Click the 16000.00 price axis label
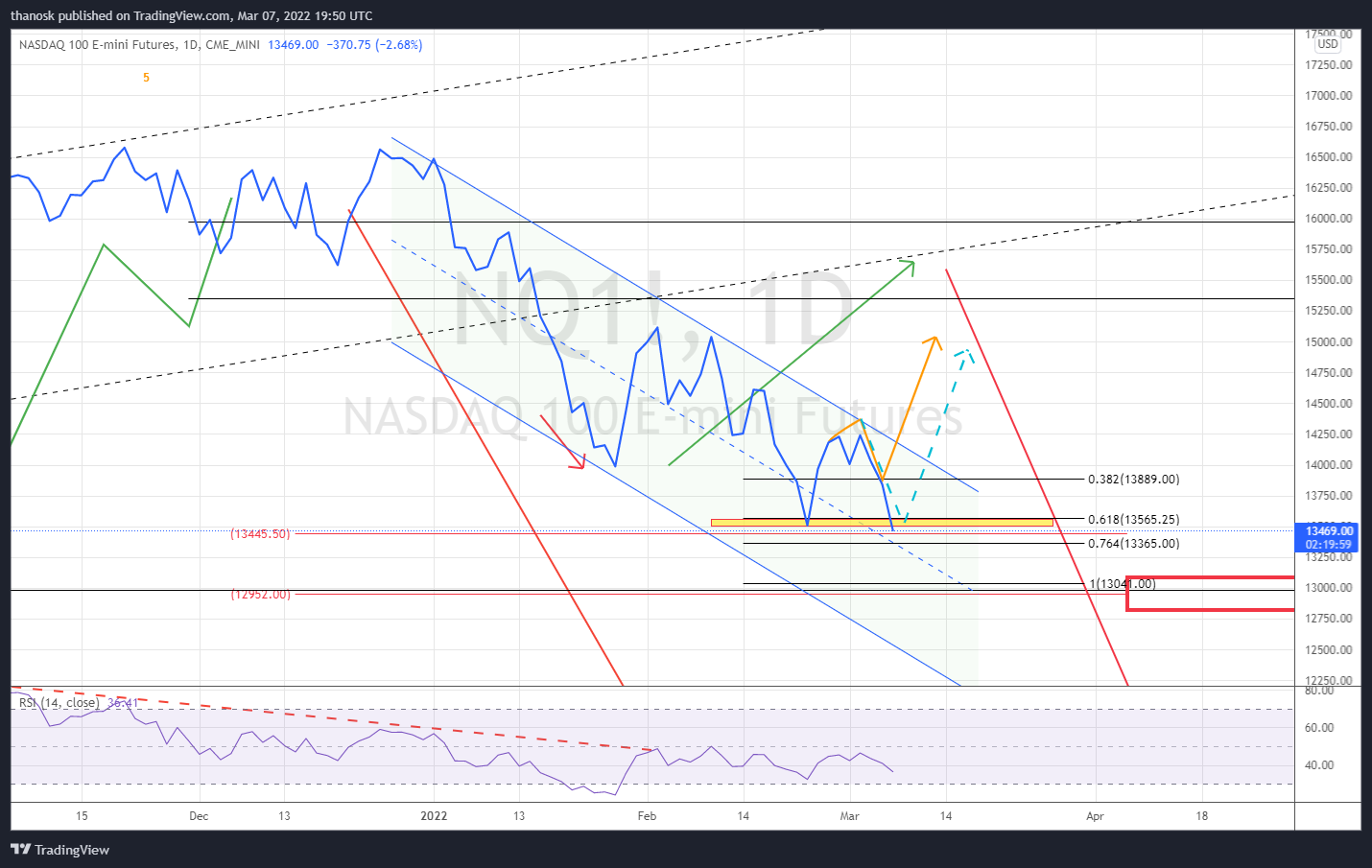Image resolution: width=1372 pixels, height=868 pixels. coord(1329,219)
